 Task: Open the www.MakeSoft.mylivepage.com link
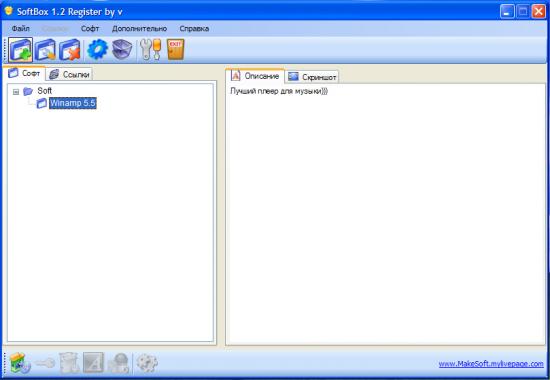point(491,364)
